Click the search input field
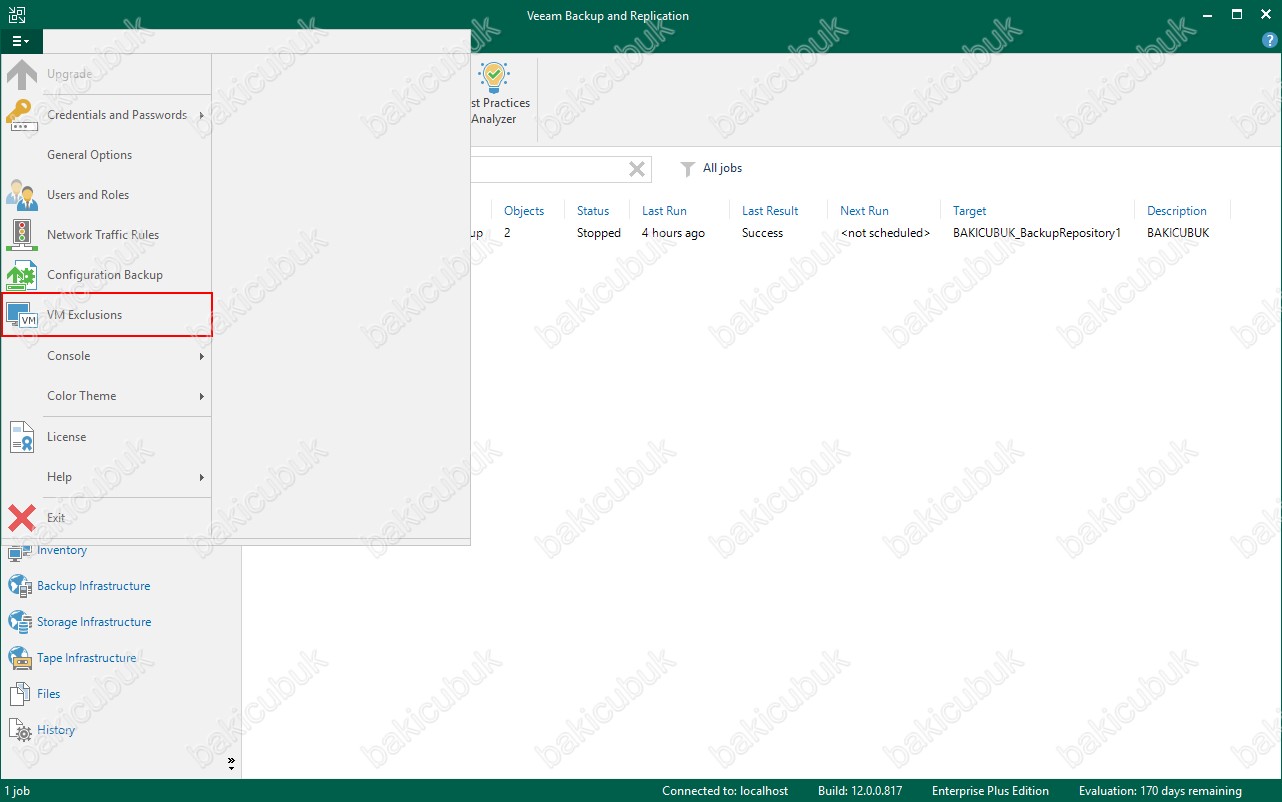The width and height of the screenshot is (1282, 802). click(548, 169)
